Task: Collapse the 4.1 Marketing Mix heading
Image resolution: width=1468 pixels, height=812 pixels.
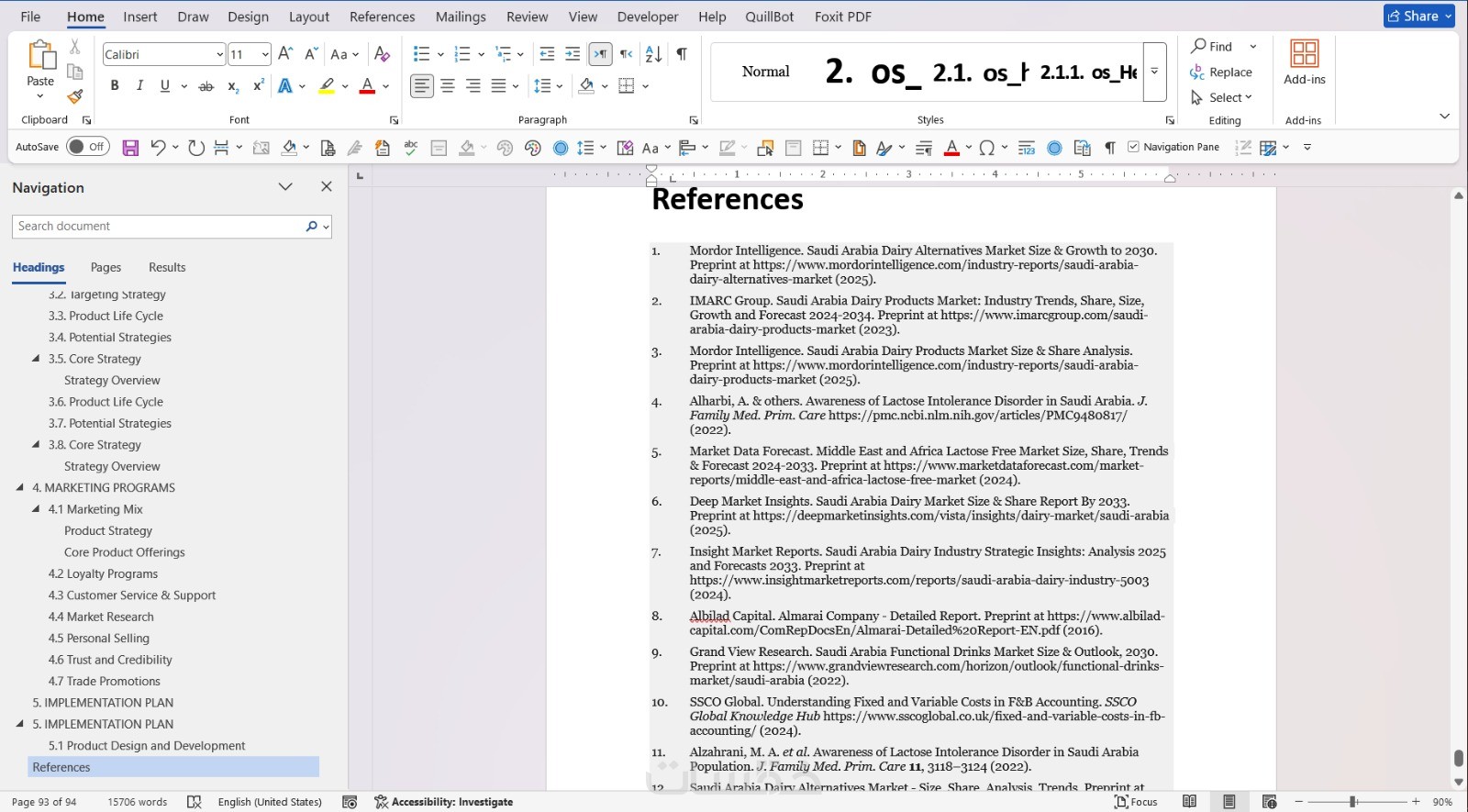Action: pos(37,509)
